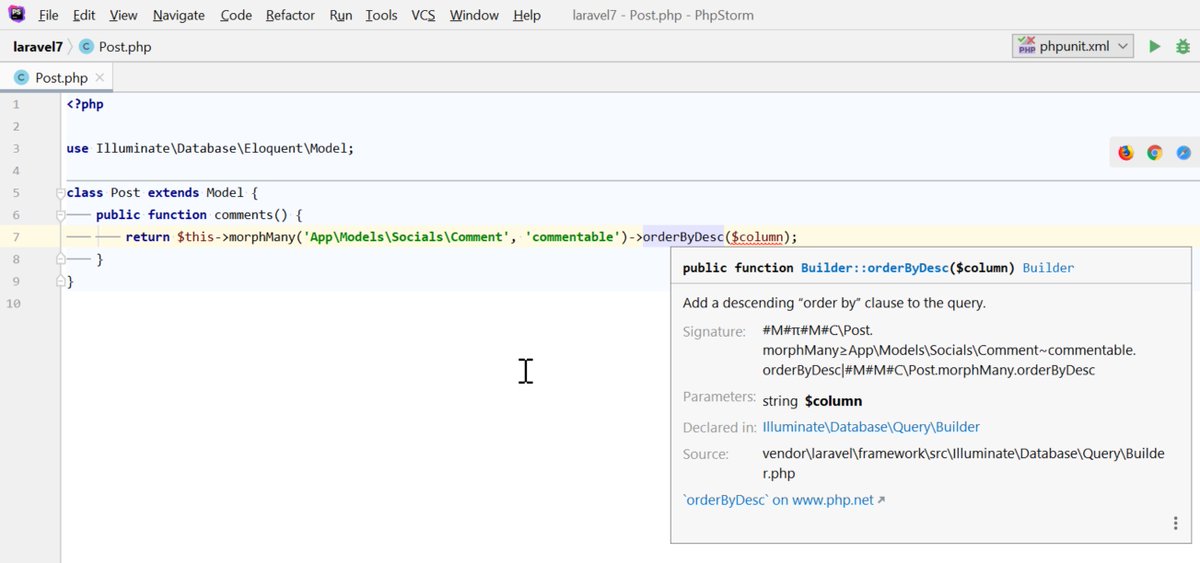Open the Illuminate\Database\Query\Builder link

[x=871, y=427]
